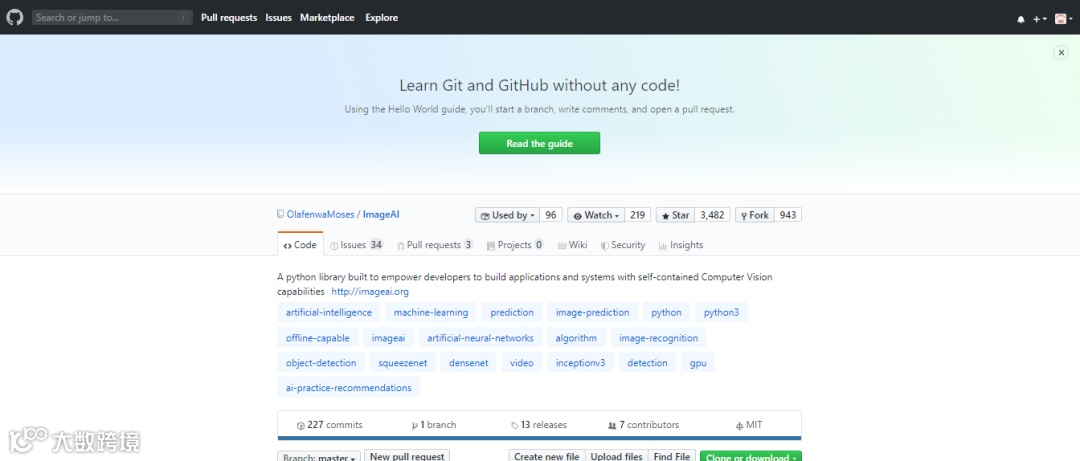Select the densenet topic tag
The width and height of the screenshot is (1080, 461).
(x=468, y=362)
